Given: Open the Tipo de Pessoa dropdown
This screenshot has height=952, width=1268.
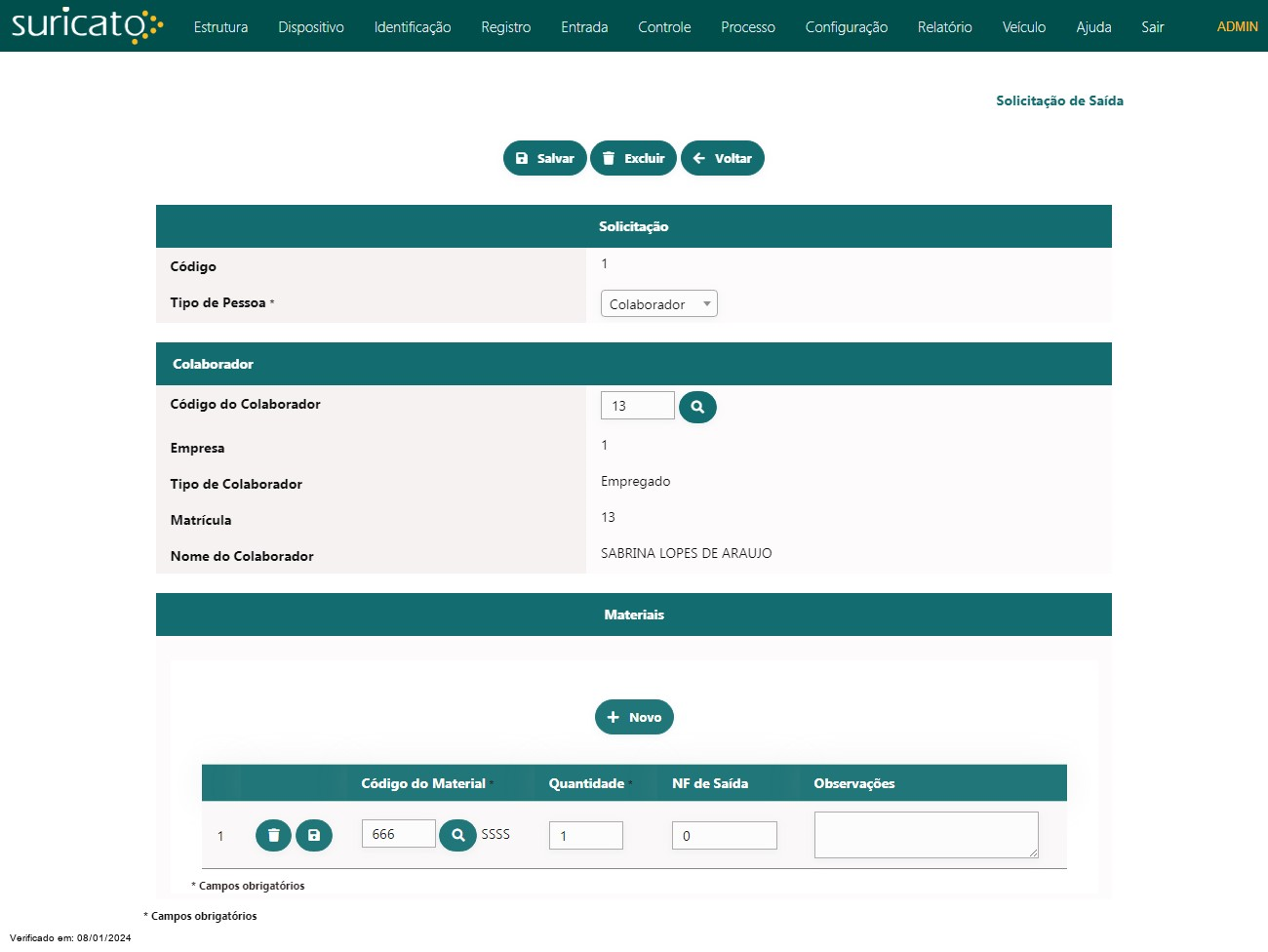Looking at the screenshot, I should 658,304.
